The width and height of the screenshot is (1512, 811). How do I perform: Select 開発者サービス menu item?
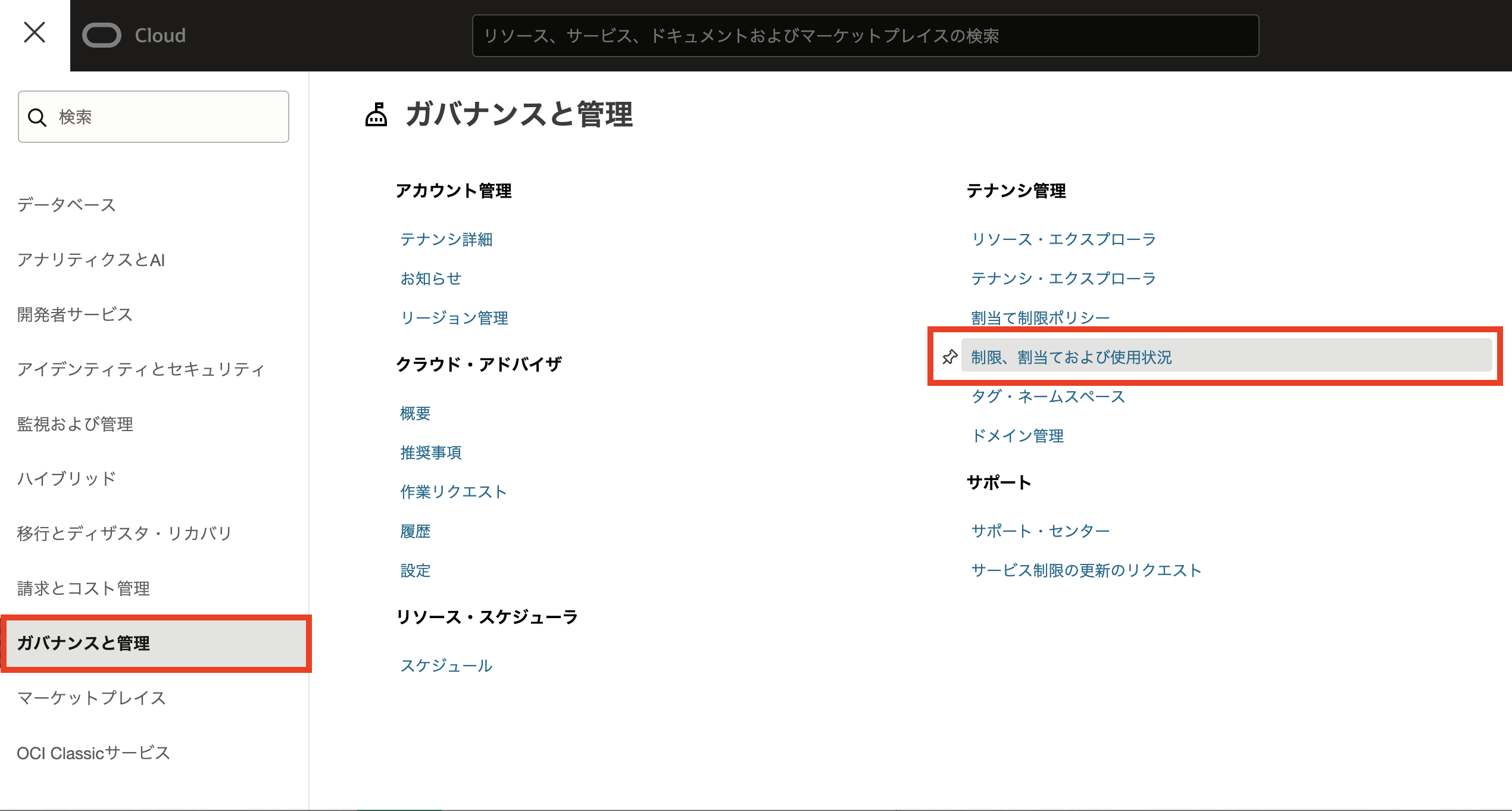click(x=74, y=314)
